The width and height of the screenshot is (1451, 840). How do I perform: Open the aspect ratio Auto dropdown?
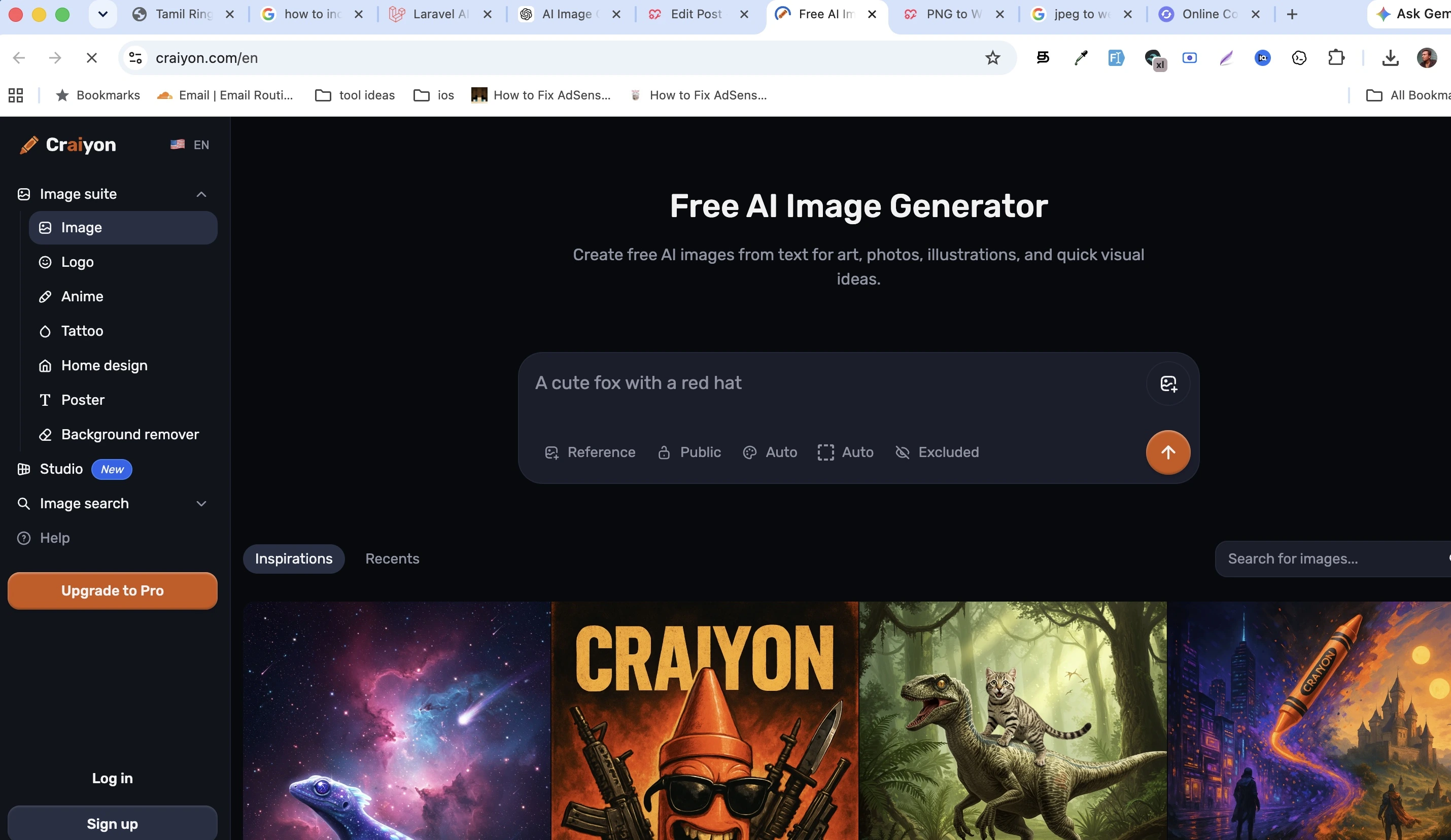coord(846,452)
